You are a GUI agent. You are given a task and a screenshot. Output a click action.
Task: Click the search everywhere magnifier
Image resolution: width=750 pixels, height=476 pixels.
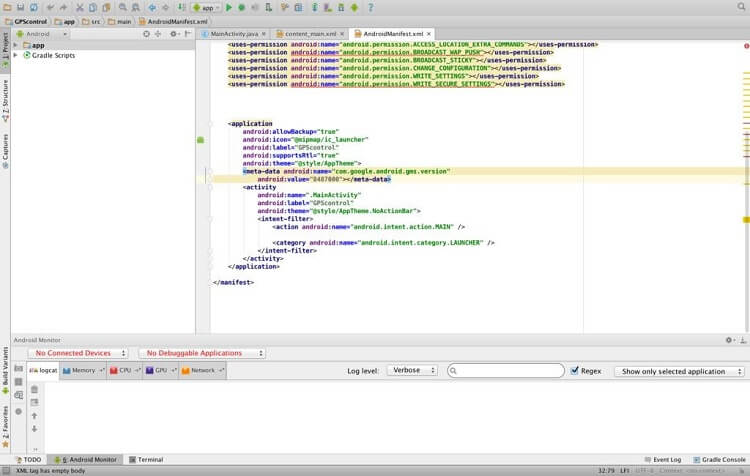(x=741, y=7)
